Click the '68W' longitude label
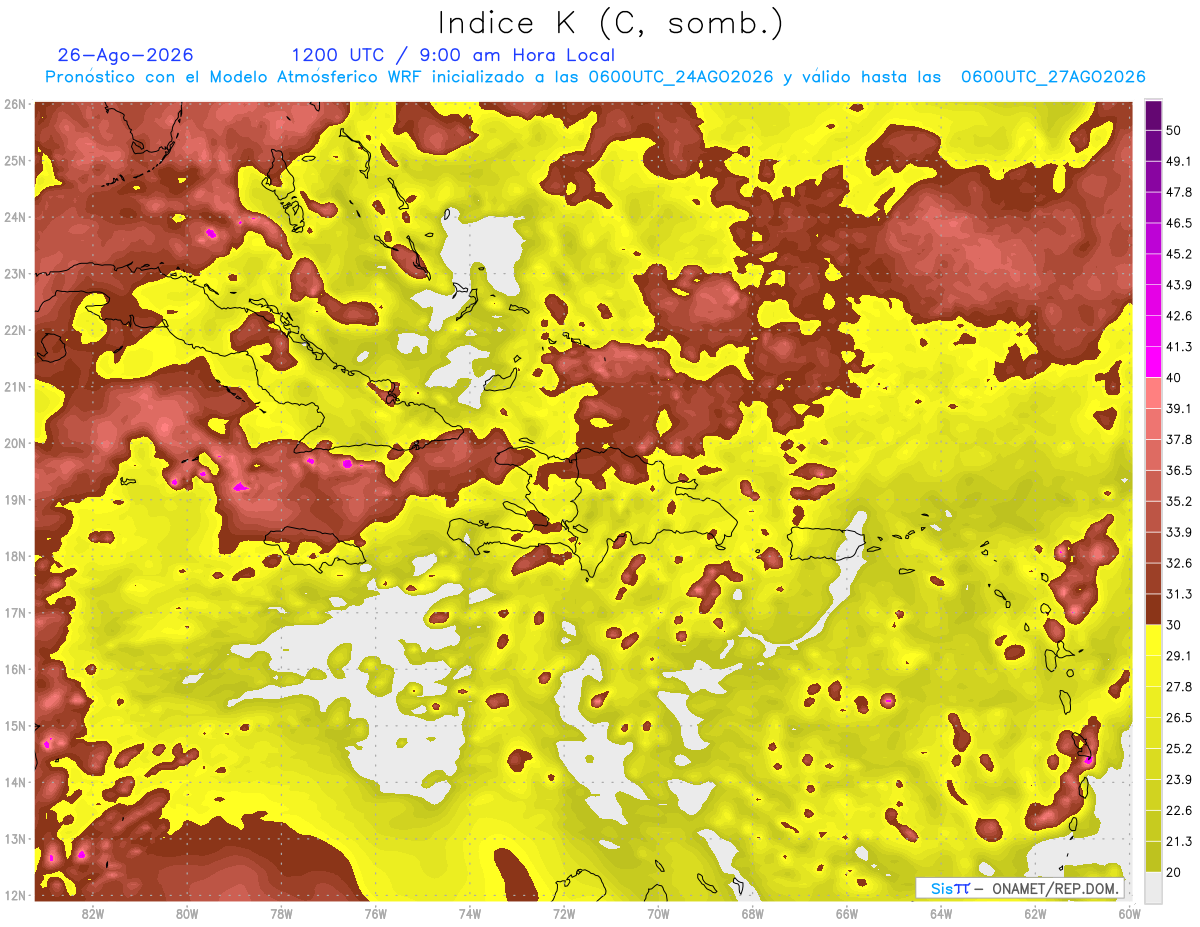This screenshot has width=1200, height=927. (752, 913)
